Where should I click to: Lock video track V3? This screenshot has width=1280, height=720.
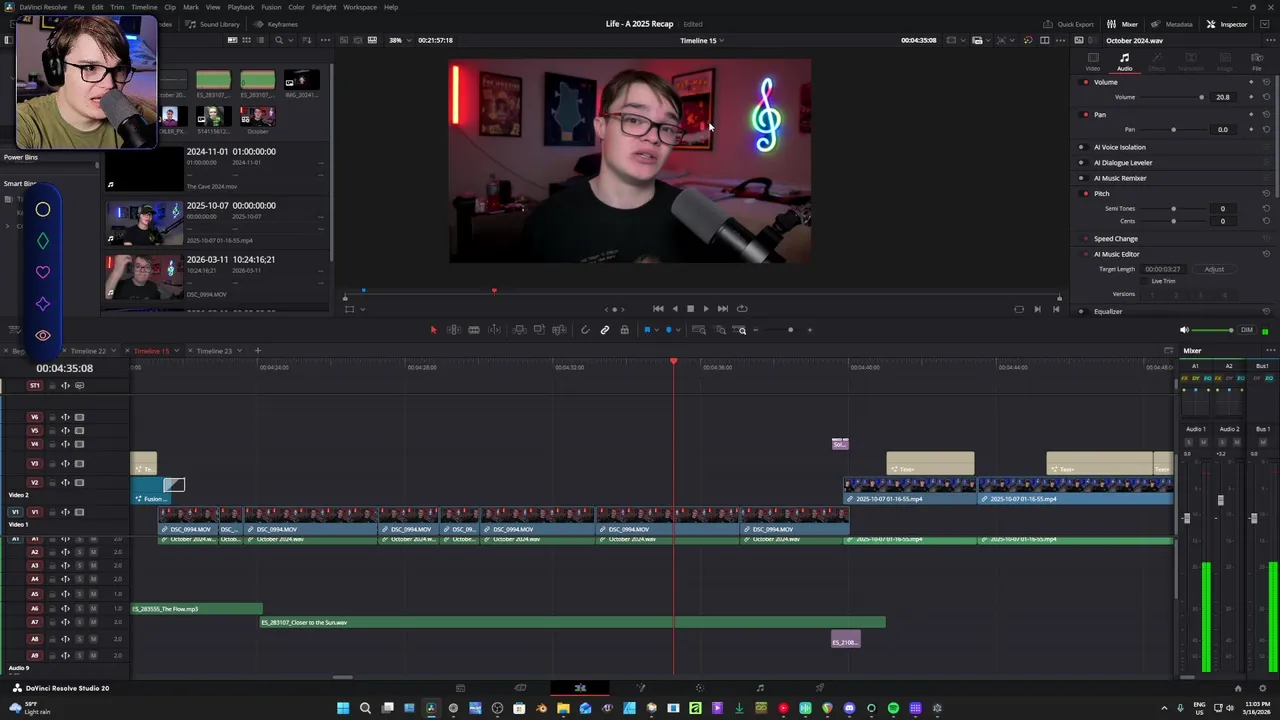click(x=52, y=463)
